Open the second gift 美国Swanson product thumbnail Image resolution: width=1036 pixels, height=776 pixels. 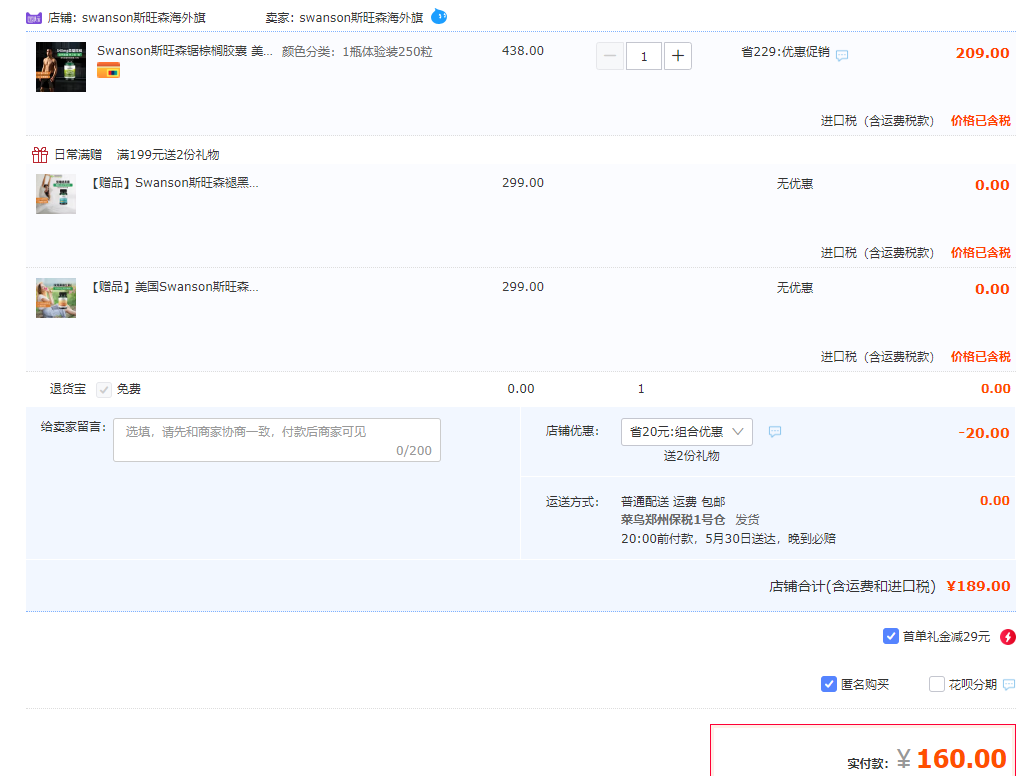56,298
